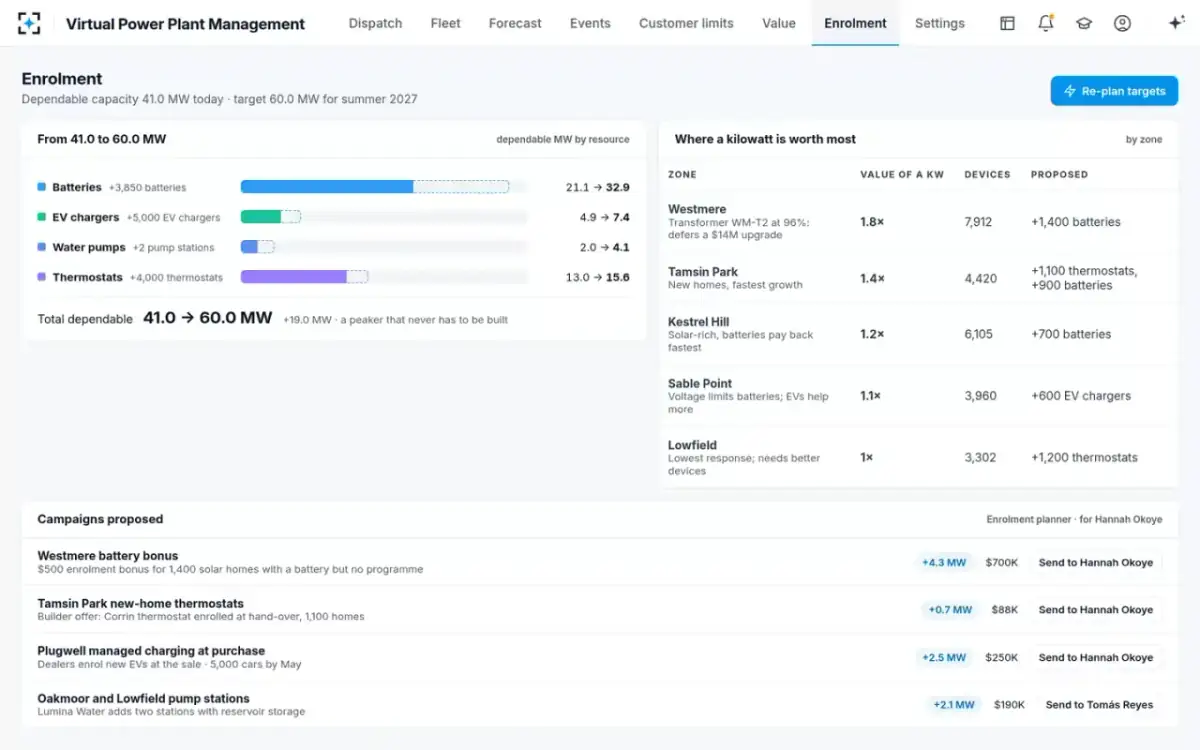Click the +2.1 MW badge
This screenshot has height=750, width=1200.
pos(954,705)
